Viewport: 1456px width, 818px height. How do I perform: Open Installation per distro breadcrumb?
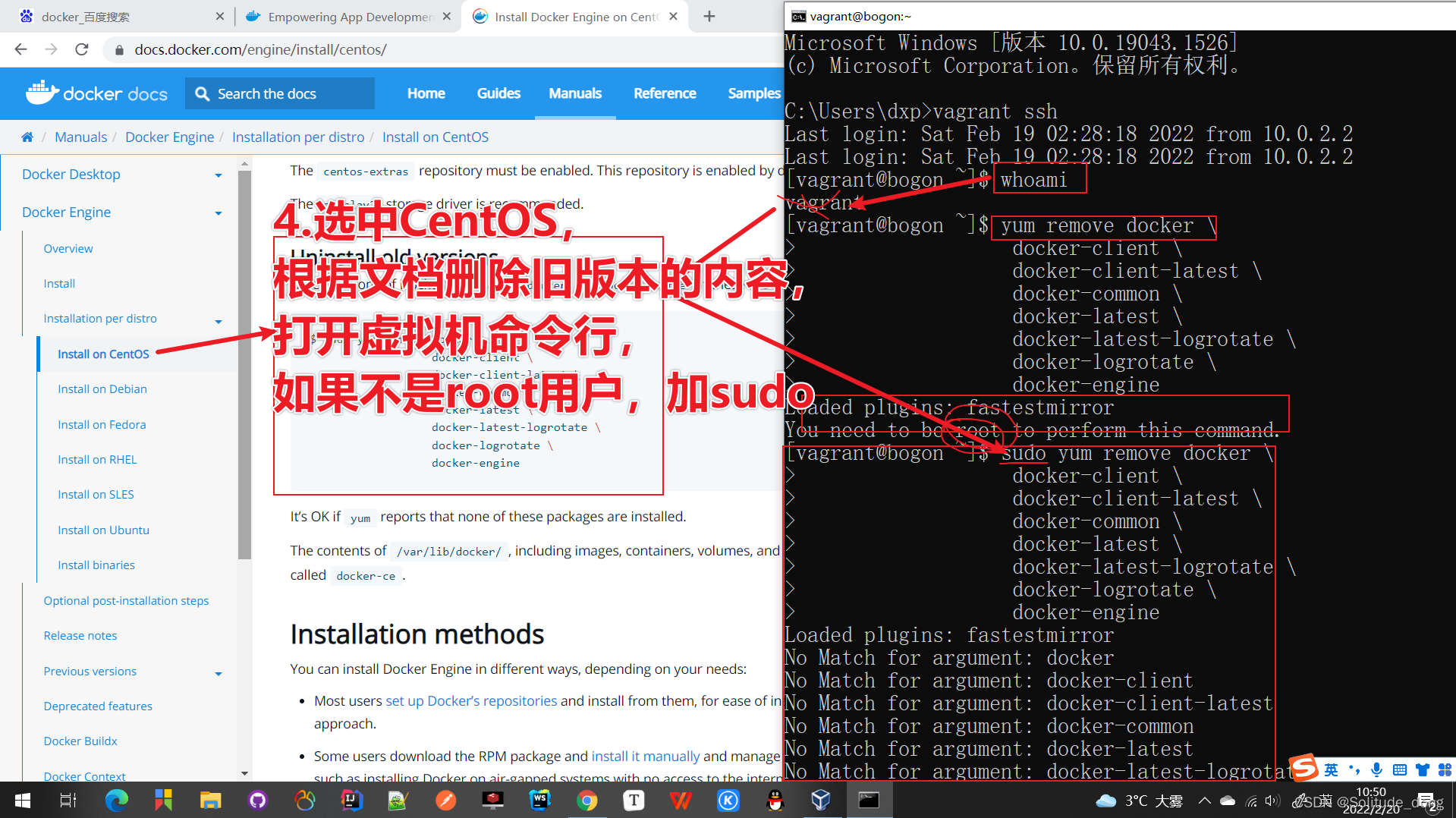click(298, 137)
